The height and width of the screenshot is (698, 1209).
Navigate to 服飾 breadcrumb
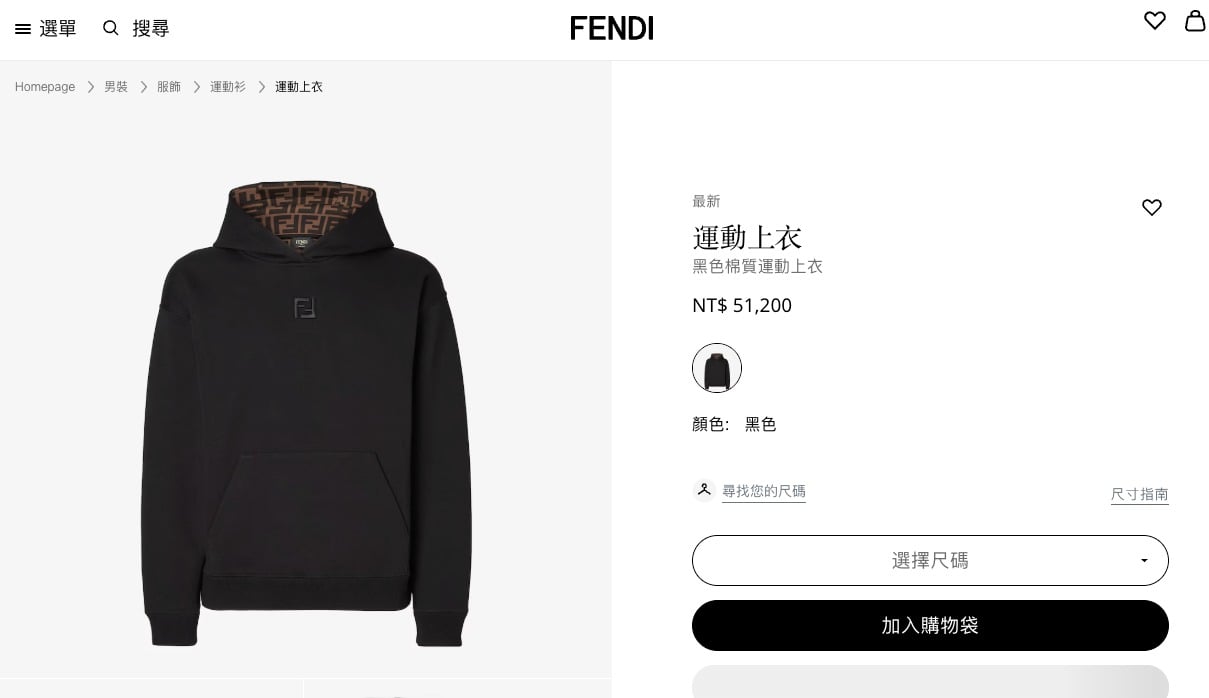(x=169, y=87)
